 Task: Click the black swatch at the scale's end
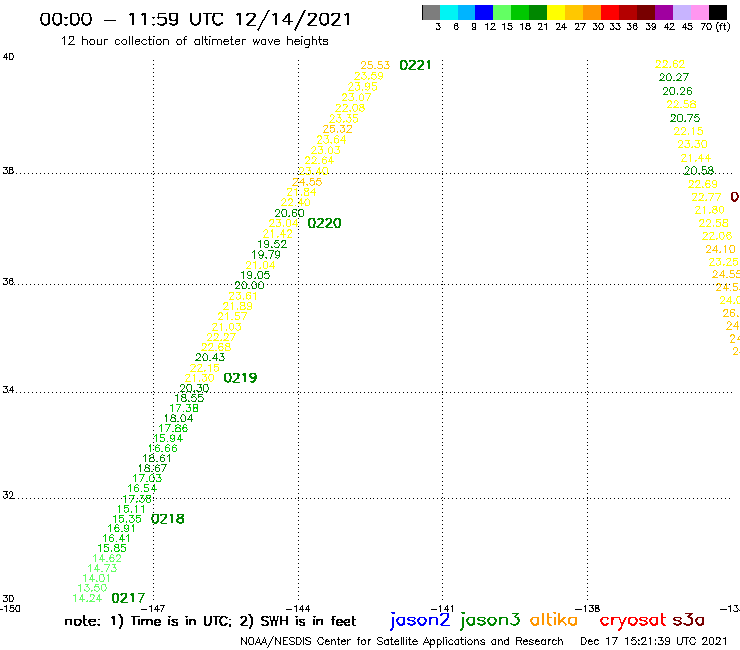point(717,12)
